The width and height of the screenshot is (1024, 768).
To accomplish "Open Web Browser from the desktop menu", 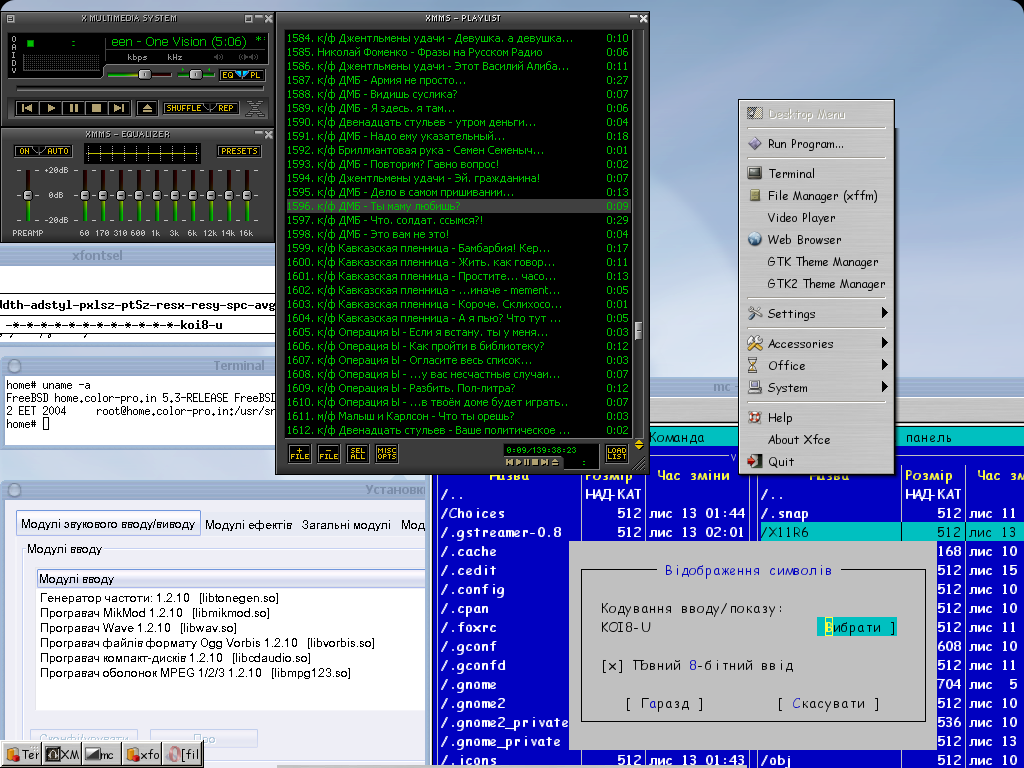I will click(x=816, y=240).
